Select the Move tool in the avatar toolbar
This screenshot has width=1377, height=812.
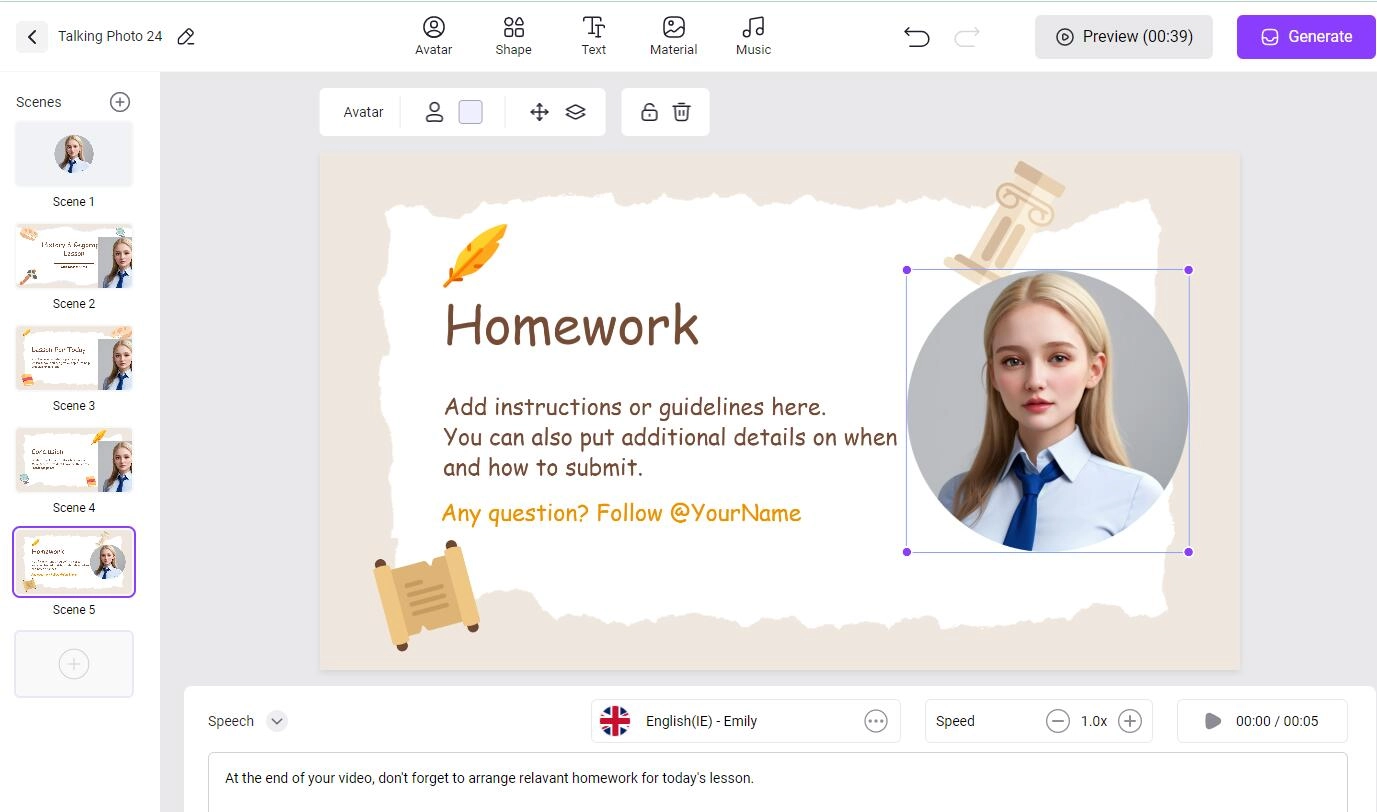click(x=539, y=111)
